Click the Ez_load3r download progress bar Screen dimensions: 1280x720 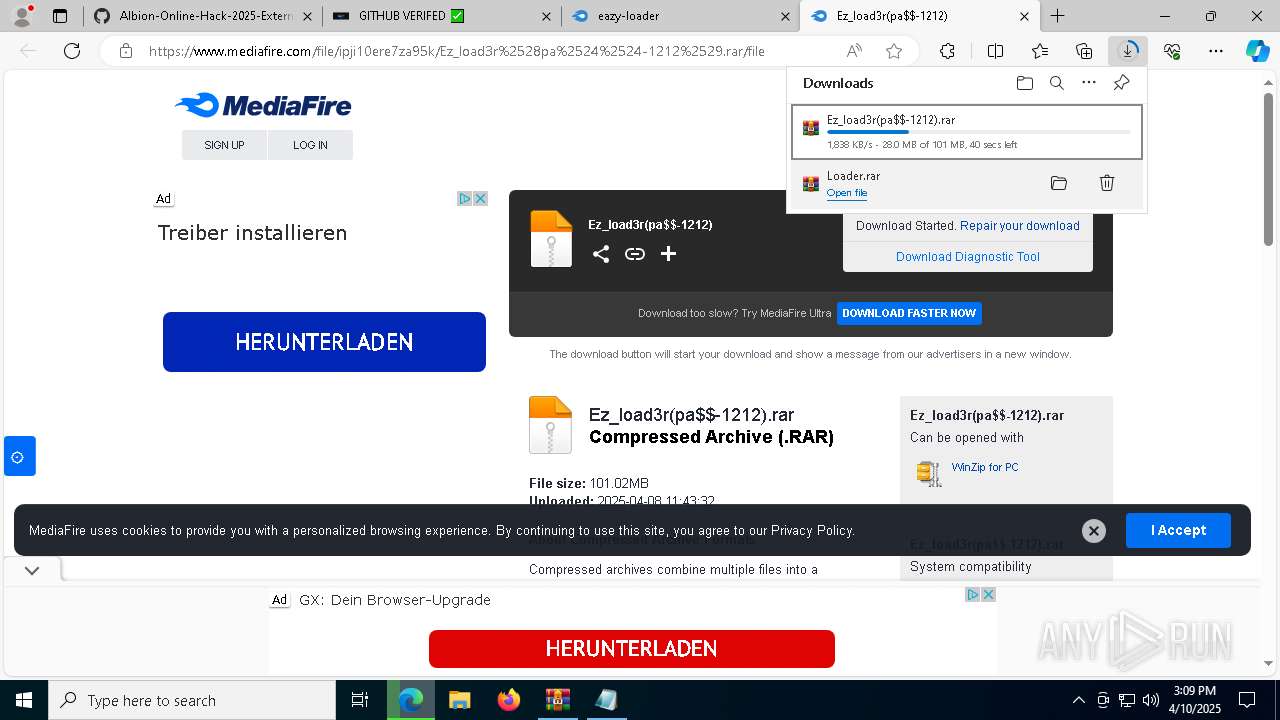(979, 132)
